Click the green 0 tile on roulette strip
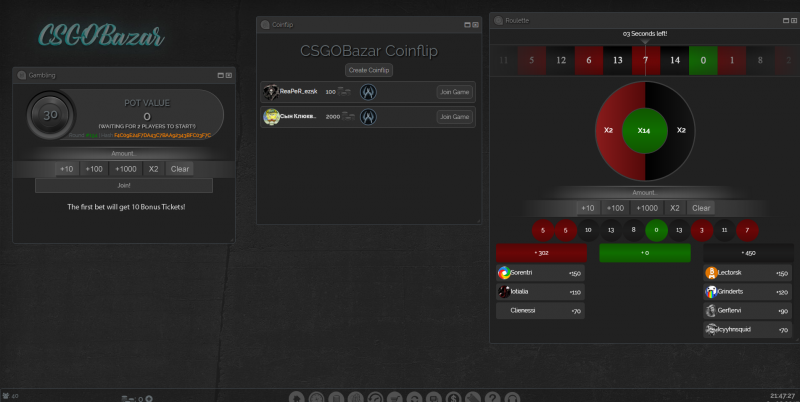The height and width of the screenshot is (402, 800). click(x=703, y=61)
